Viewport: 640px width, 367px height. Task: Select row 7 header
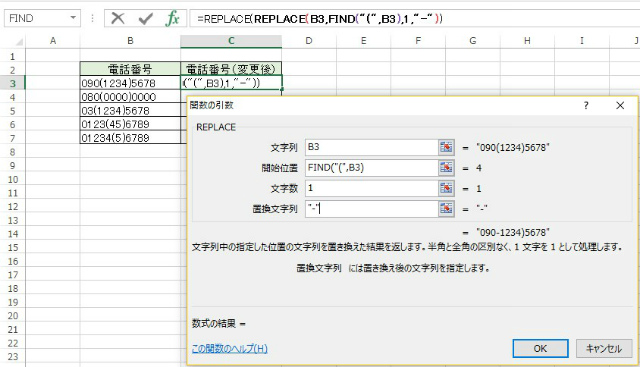click(x=13, y=138)
